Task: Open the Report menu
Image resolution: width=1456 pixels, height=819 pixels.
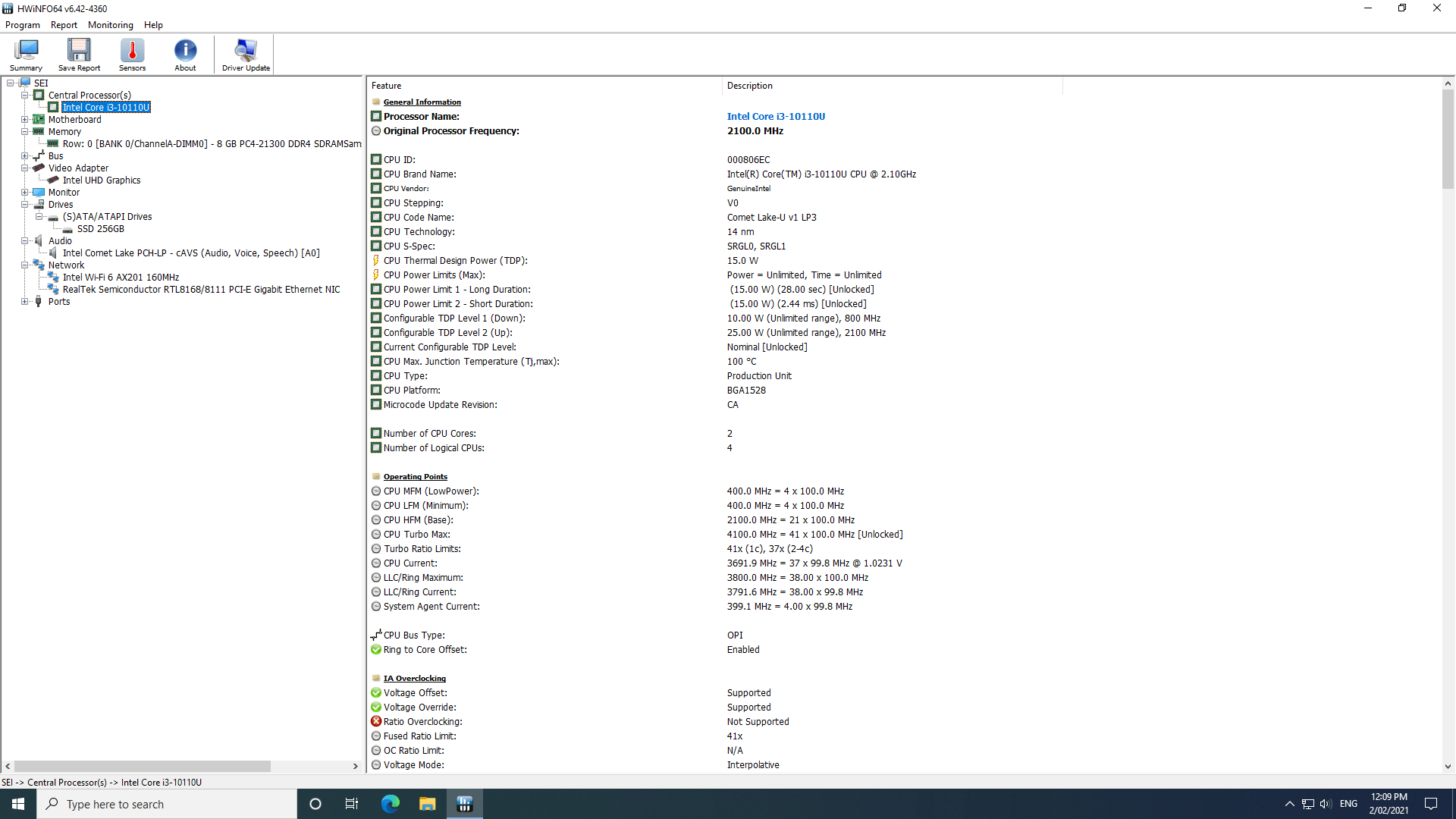Action: (x=64, y=25)
